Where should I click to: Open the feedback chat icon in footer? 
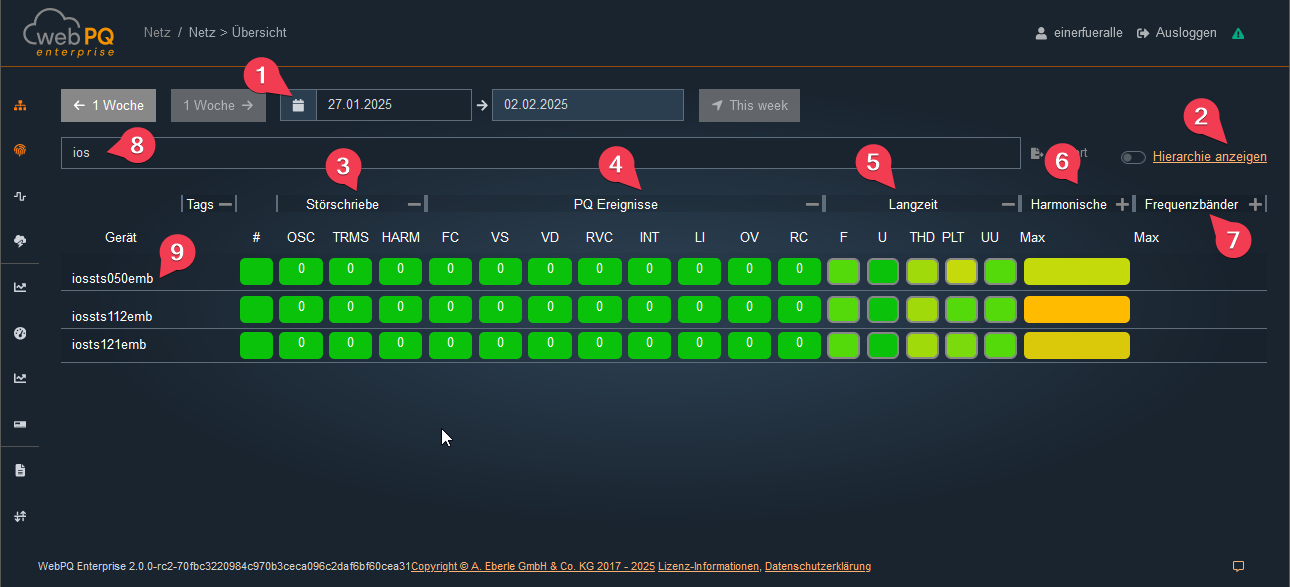tap(1238, 566)
